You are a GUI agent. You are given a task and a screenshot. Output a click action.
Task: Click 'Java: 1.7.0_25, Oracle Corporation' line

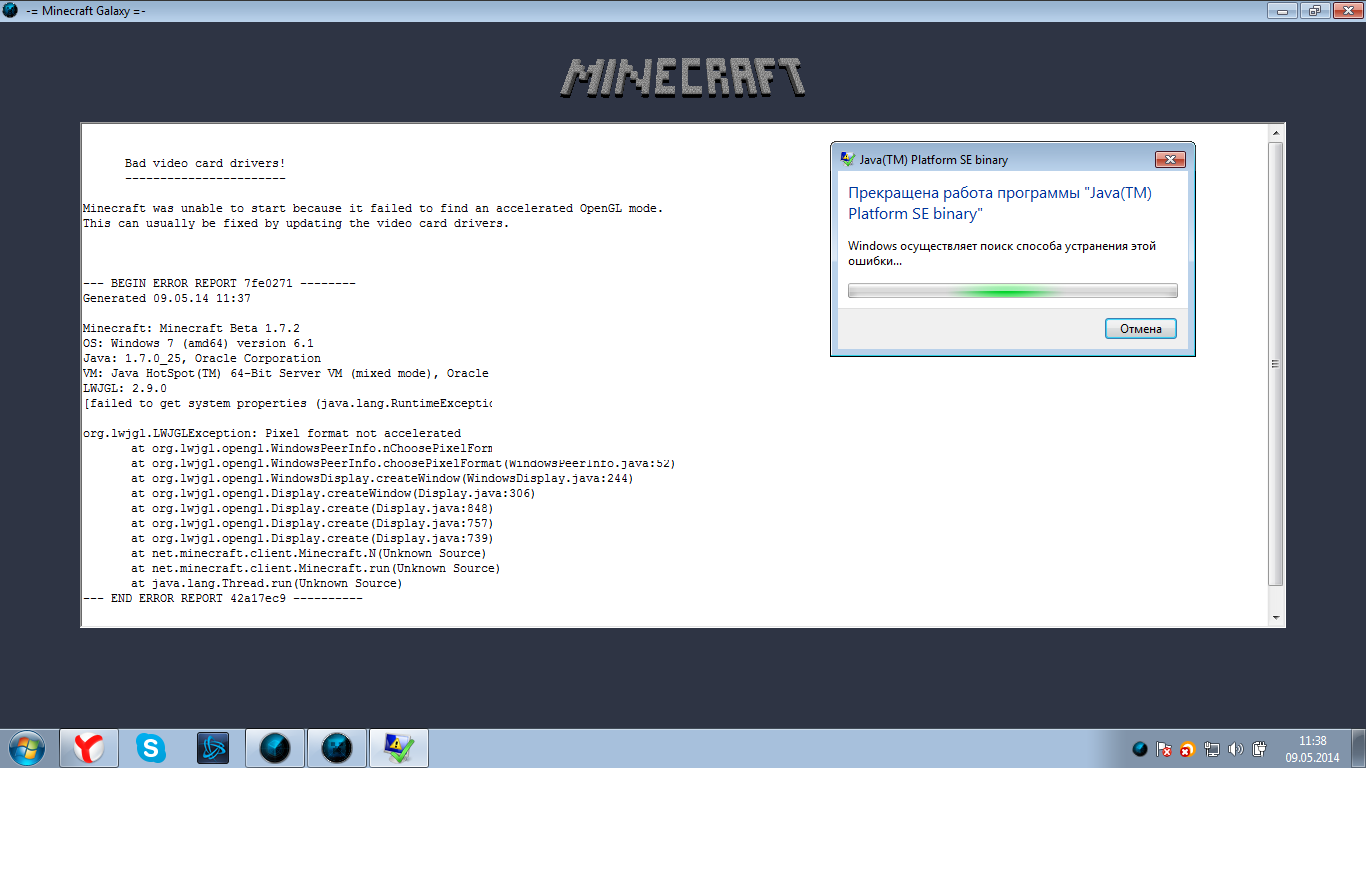[202, 358]
